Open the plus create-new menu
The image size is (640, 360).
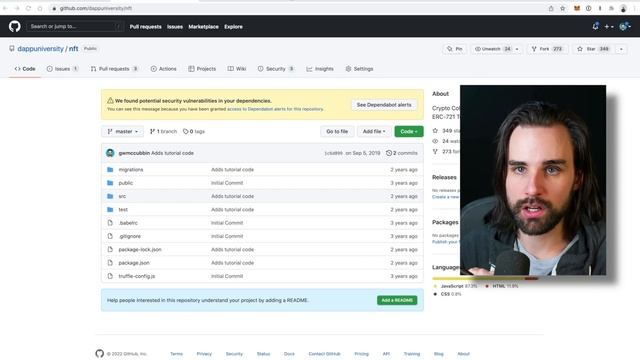point(609,27)
